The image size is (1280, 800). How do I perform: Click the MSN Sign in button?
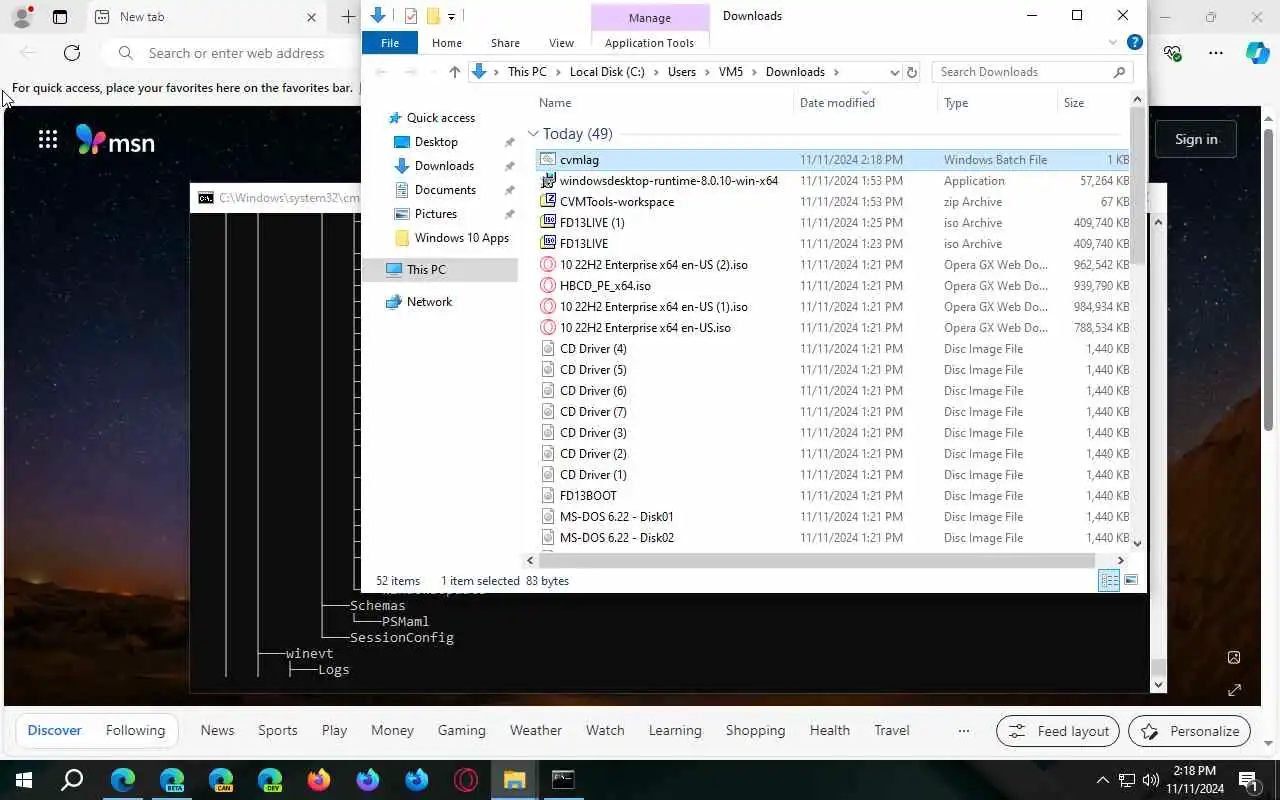(1196, 139)
